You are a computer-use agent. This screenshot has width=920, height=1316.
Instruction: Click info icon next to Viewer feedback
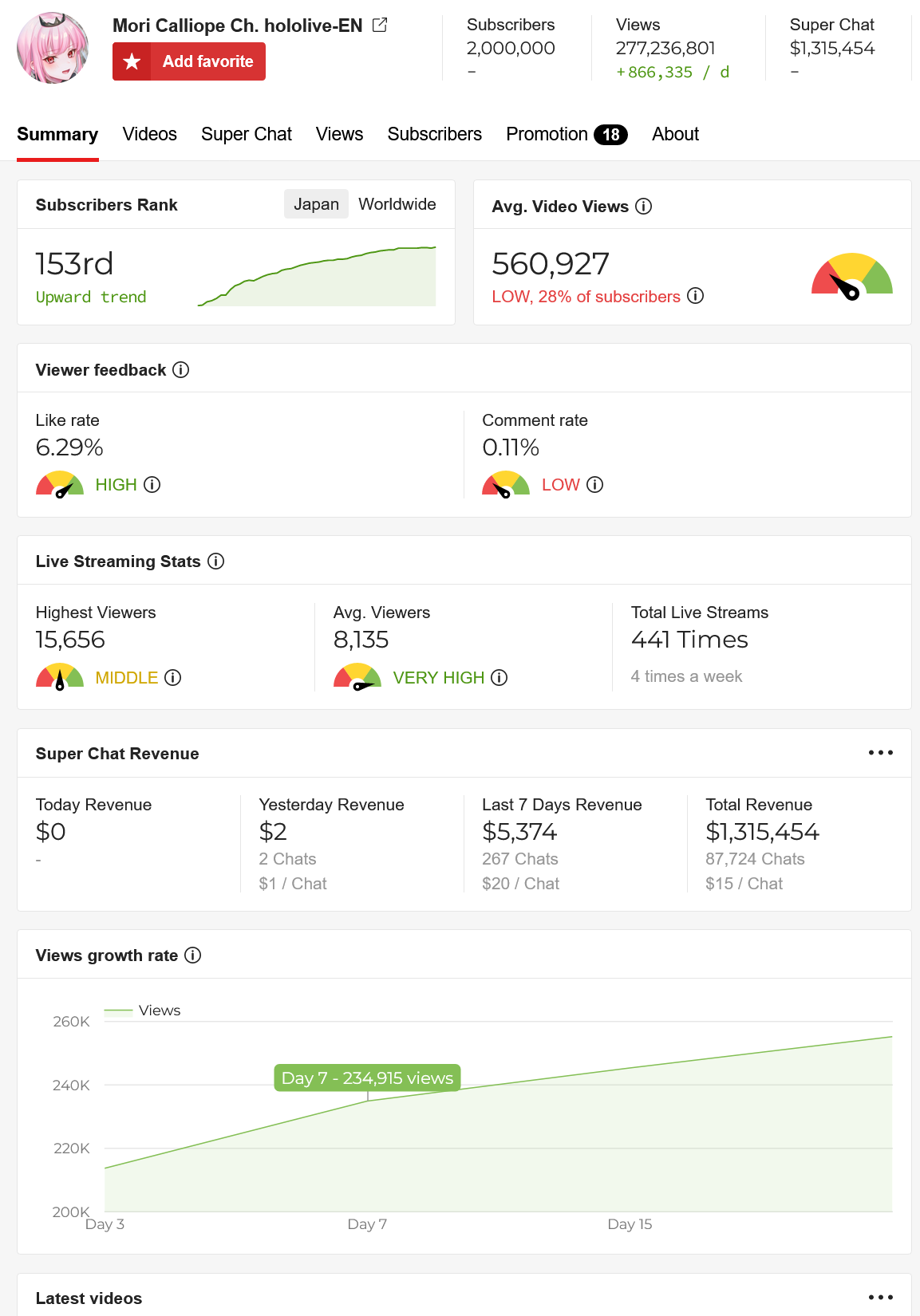181,370
